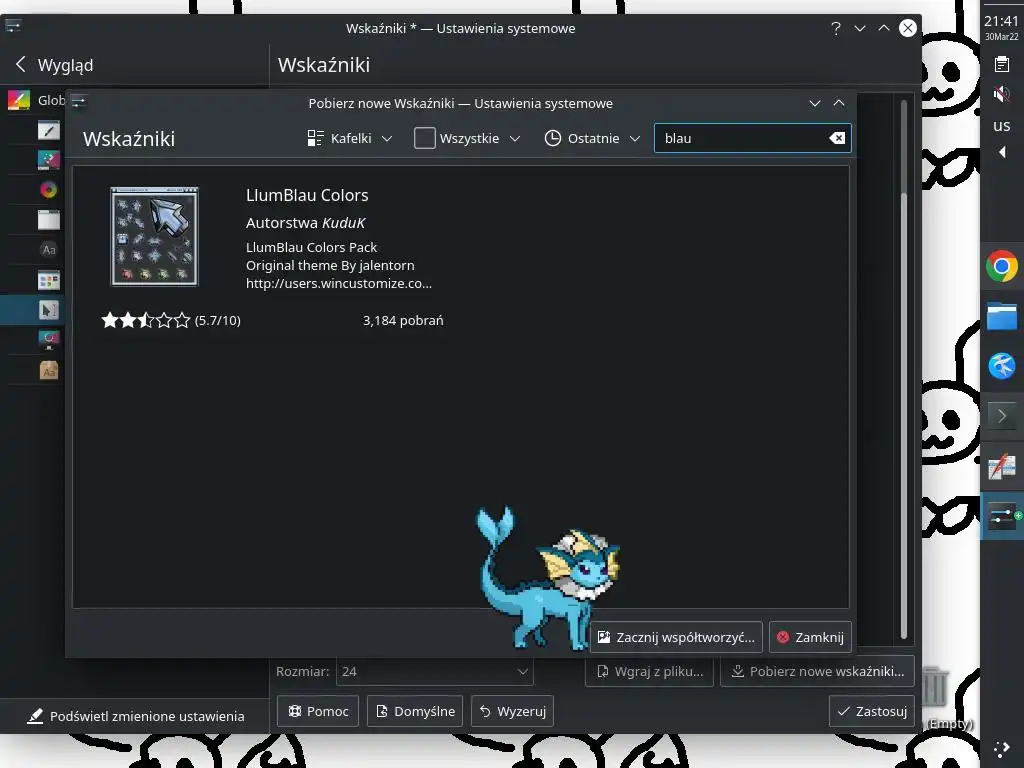The width and height of the screenshot is (1024, 768).
Task: Click the panel's right-chevron button
Action: point(1002,415)
